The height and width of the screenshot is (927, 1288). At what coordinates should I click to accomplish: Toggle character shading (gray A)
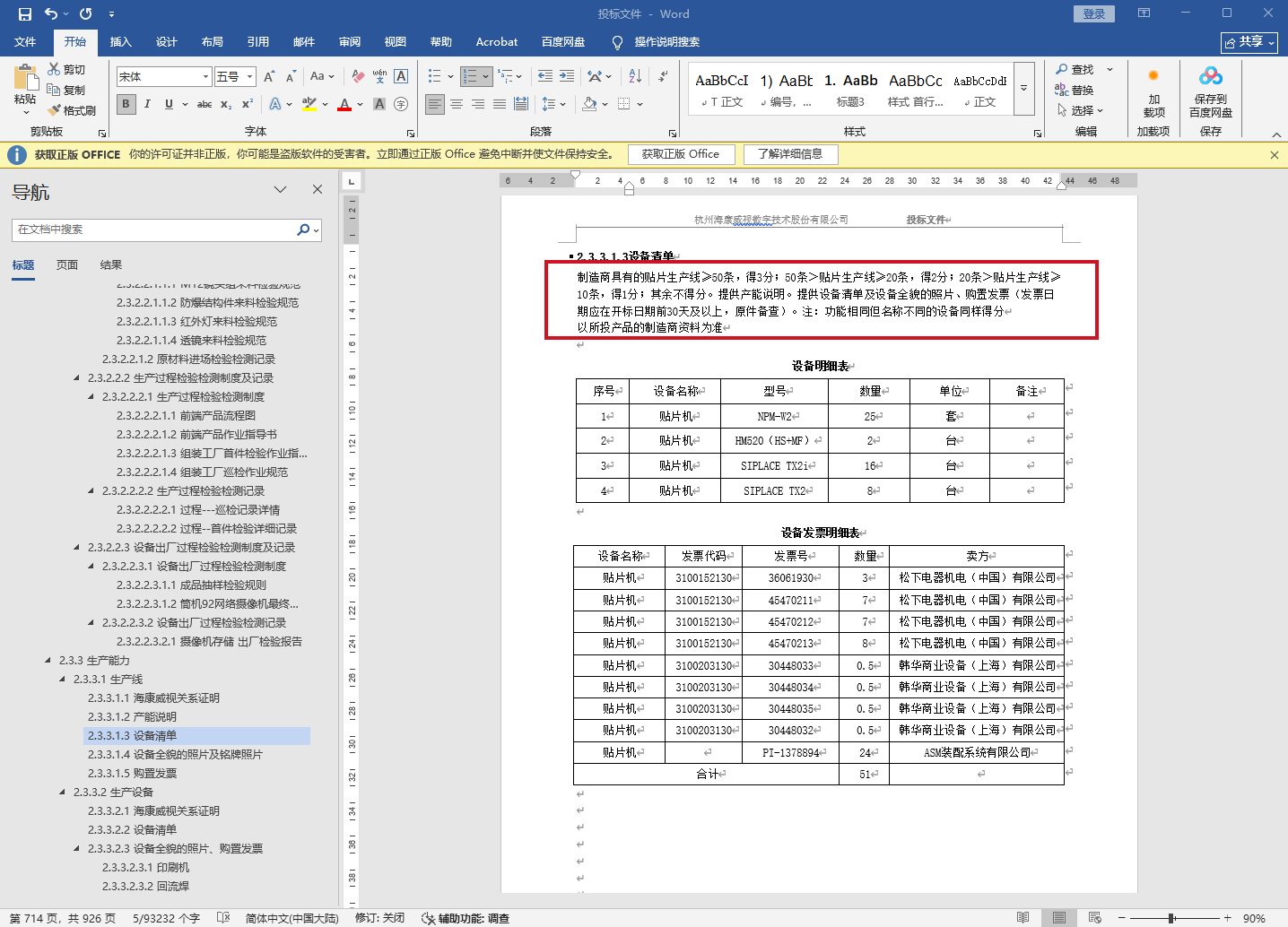coord(379,104)
